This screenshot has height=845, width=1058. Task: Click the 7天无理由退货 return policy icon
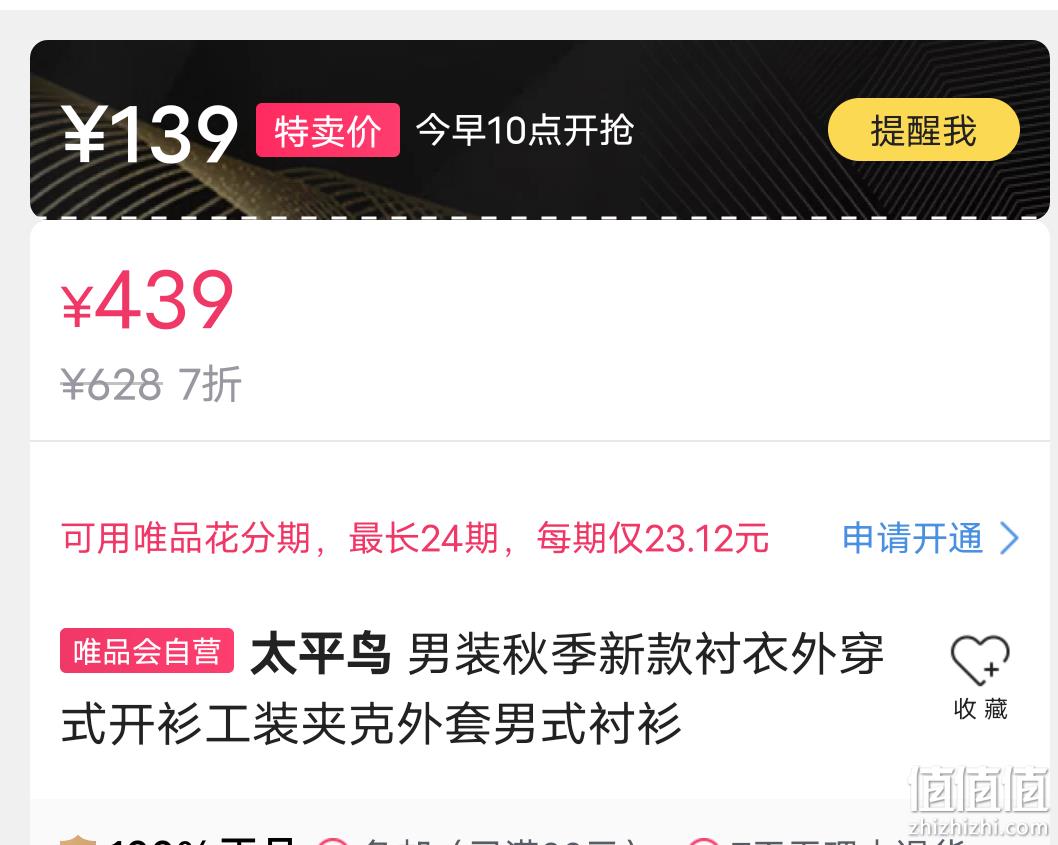pos(703,841)
